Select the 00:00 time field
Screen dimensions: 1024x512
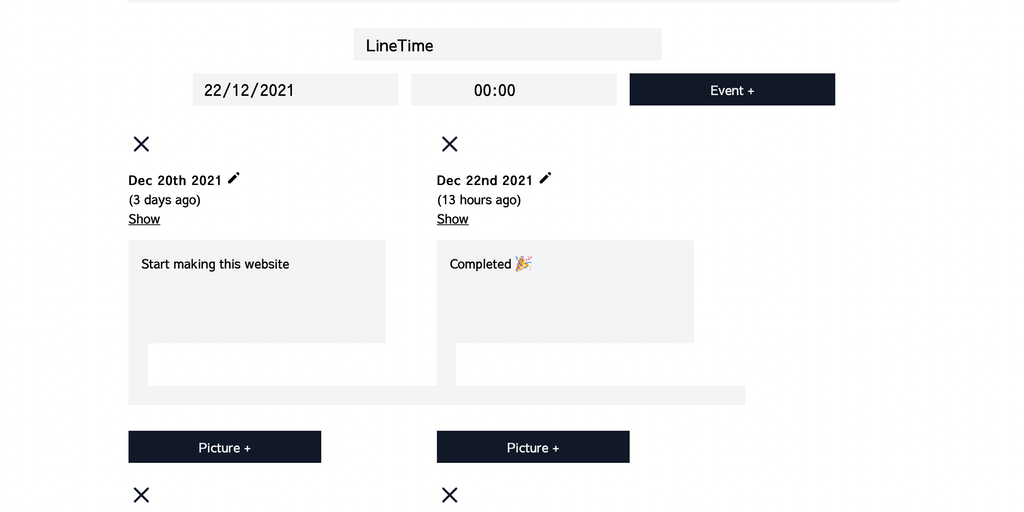click(513, 90)
